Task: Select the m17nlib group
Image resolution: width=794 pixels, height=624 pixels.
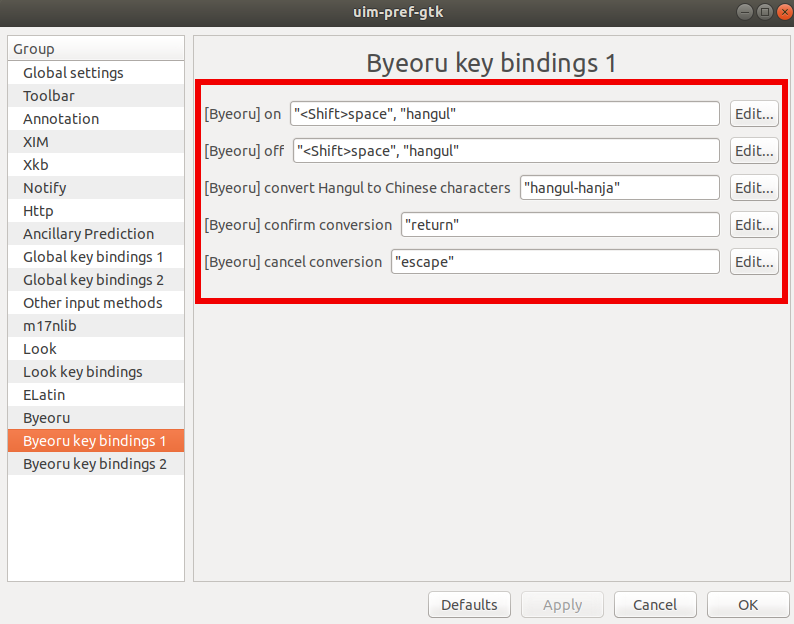Action: tap(96, 326)
